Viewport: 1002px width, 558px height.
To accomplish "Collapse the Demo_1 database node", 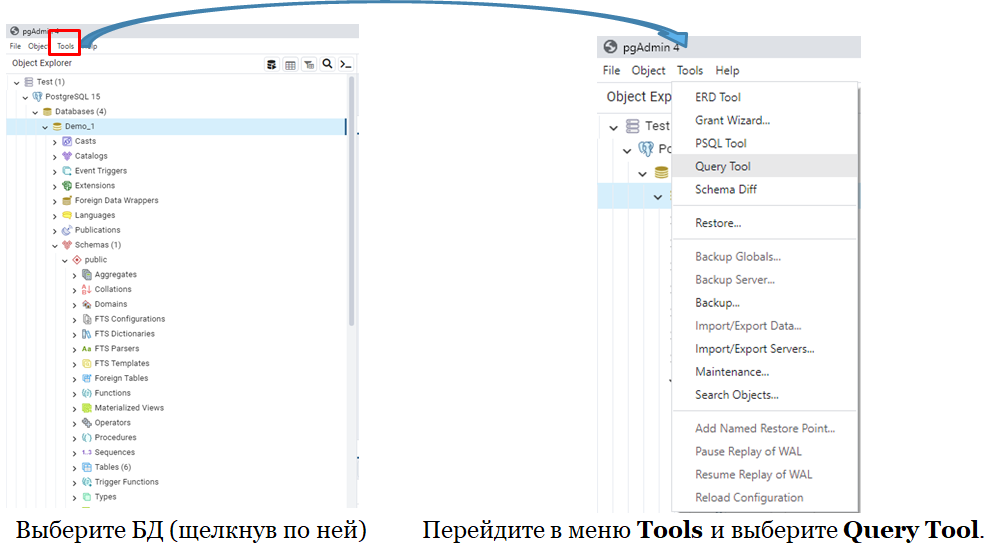I will pyautogui.click(x=45, y=127).
